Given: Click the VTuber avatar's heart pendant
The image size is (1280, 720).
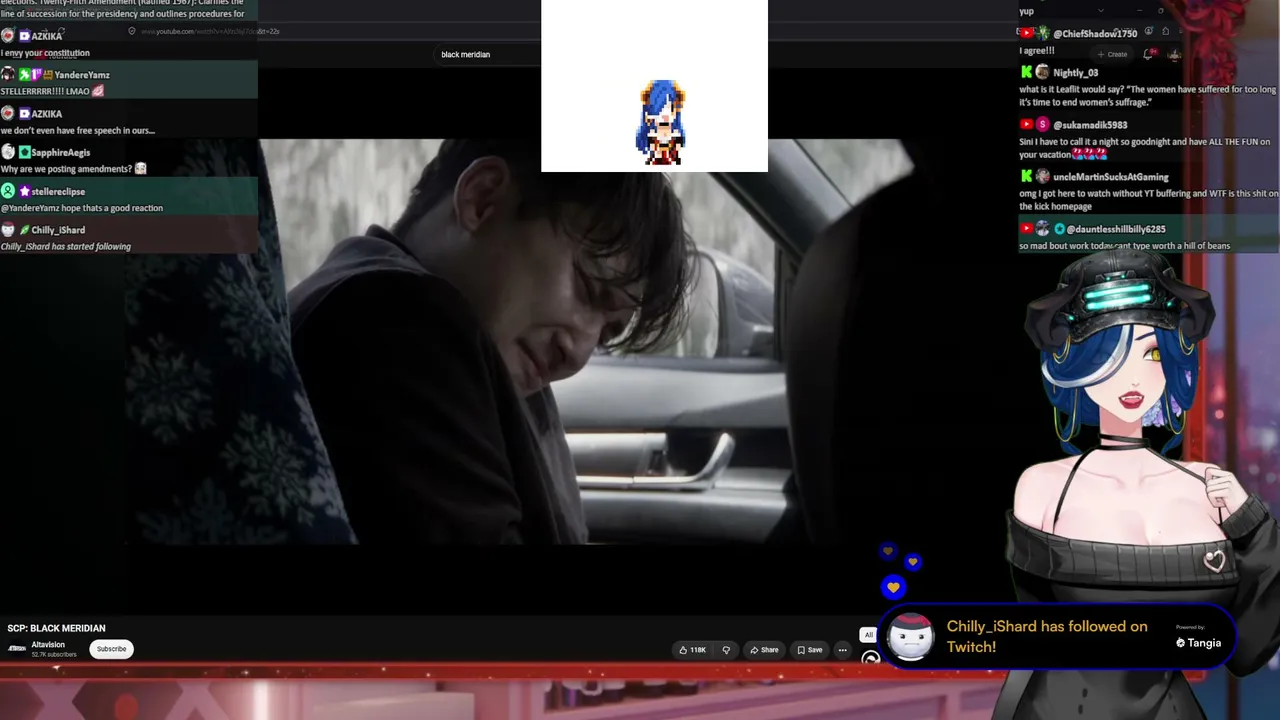Looking at the screenshot, I should point(1213,561).
